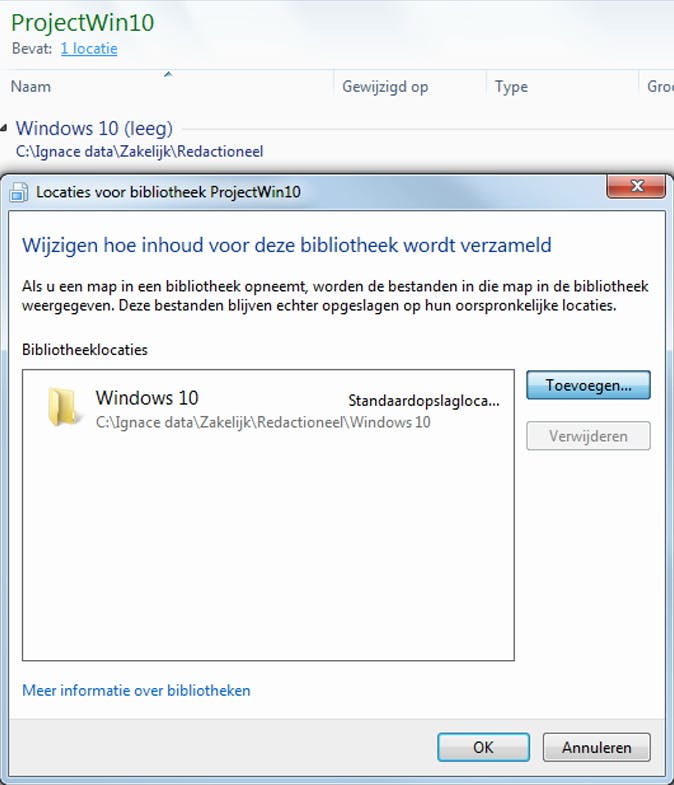The image size is (674, 785).
Task: Click the ProjectWin10 library title
Action: (x=83, y=23)
